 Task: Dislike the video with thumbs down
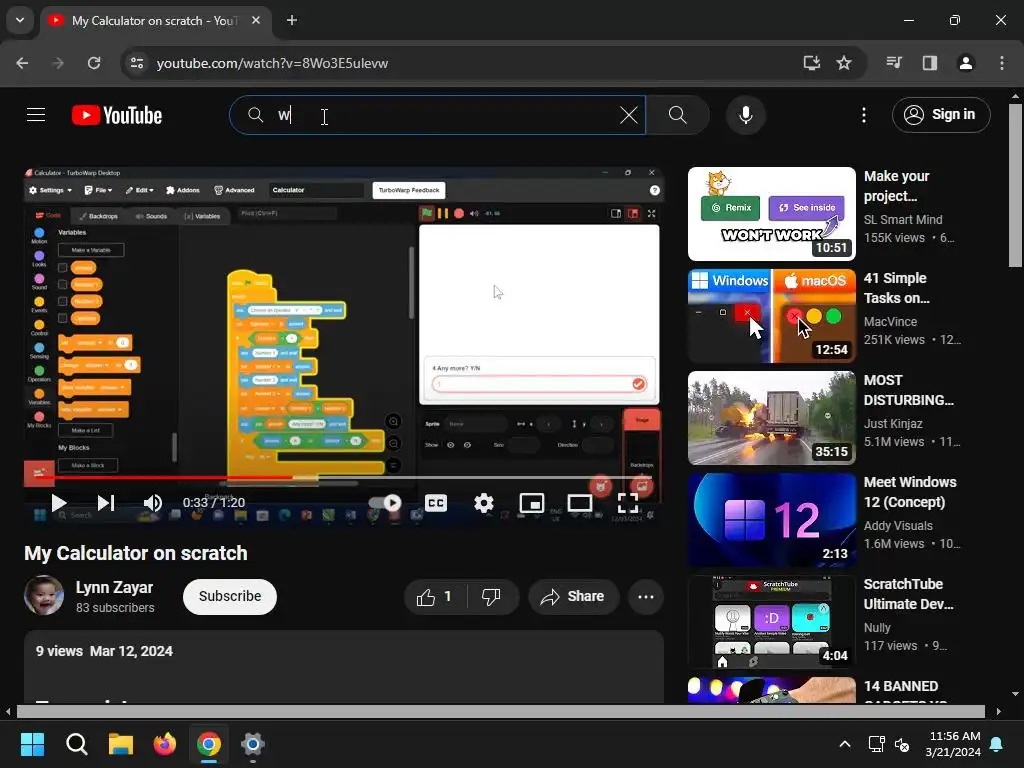(x=490, y=596)
